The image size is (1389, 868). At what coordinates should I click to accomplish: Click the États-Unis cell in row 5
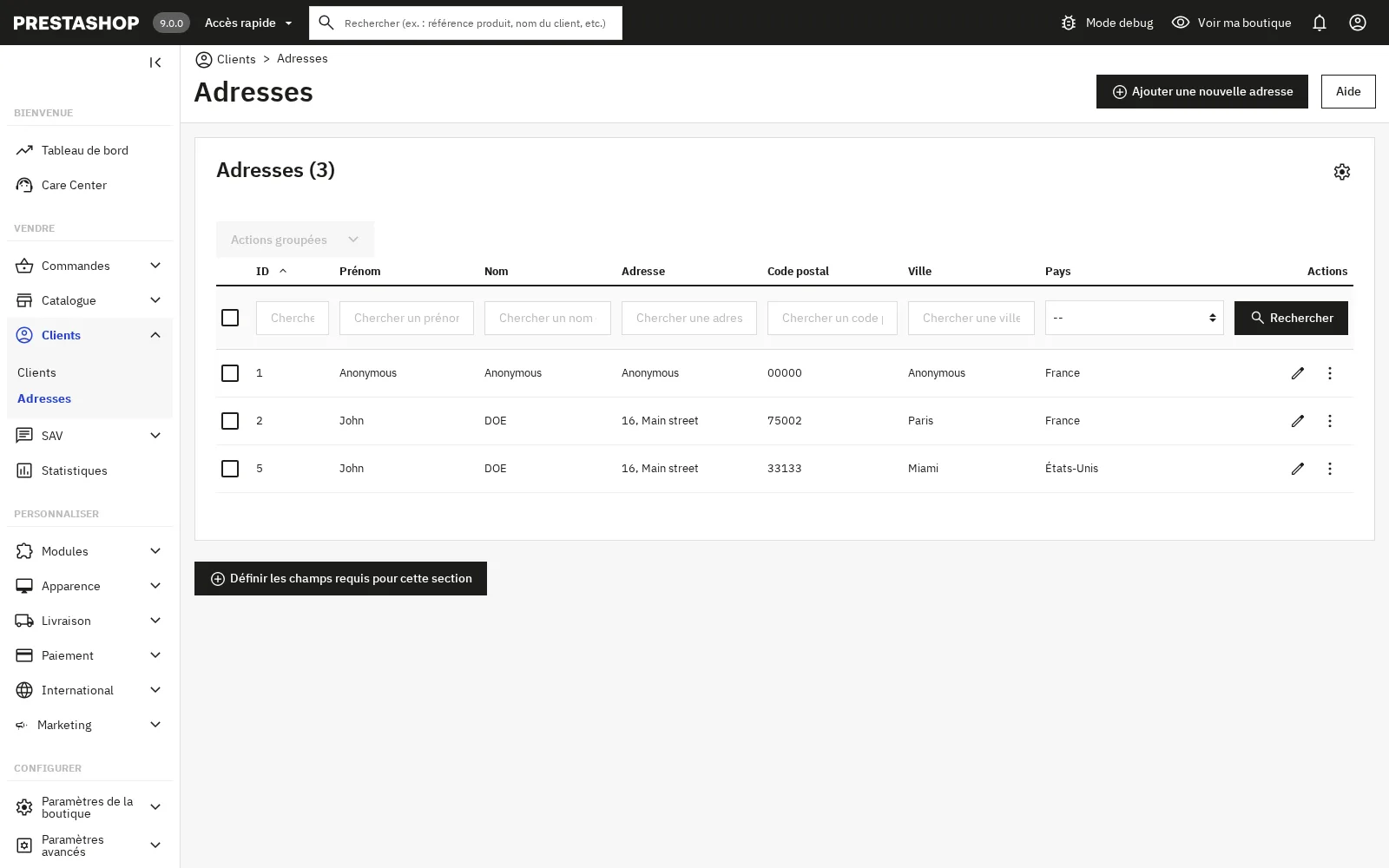point(1071,469)
